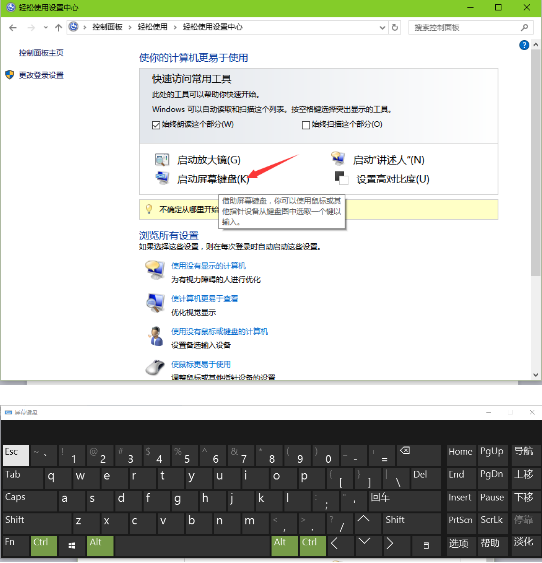542x563 pixels.
Task: Open 使鼠标更易于使用 link
Action: 201,364
